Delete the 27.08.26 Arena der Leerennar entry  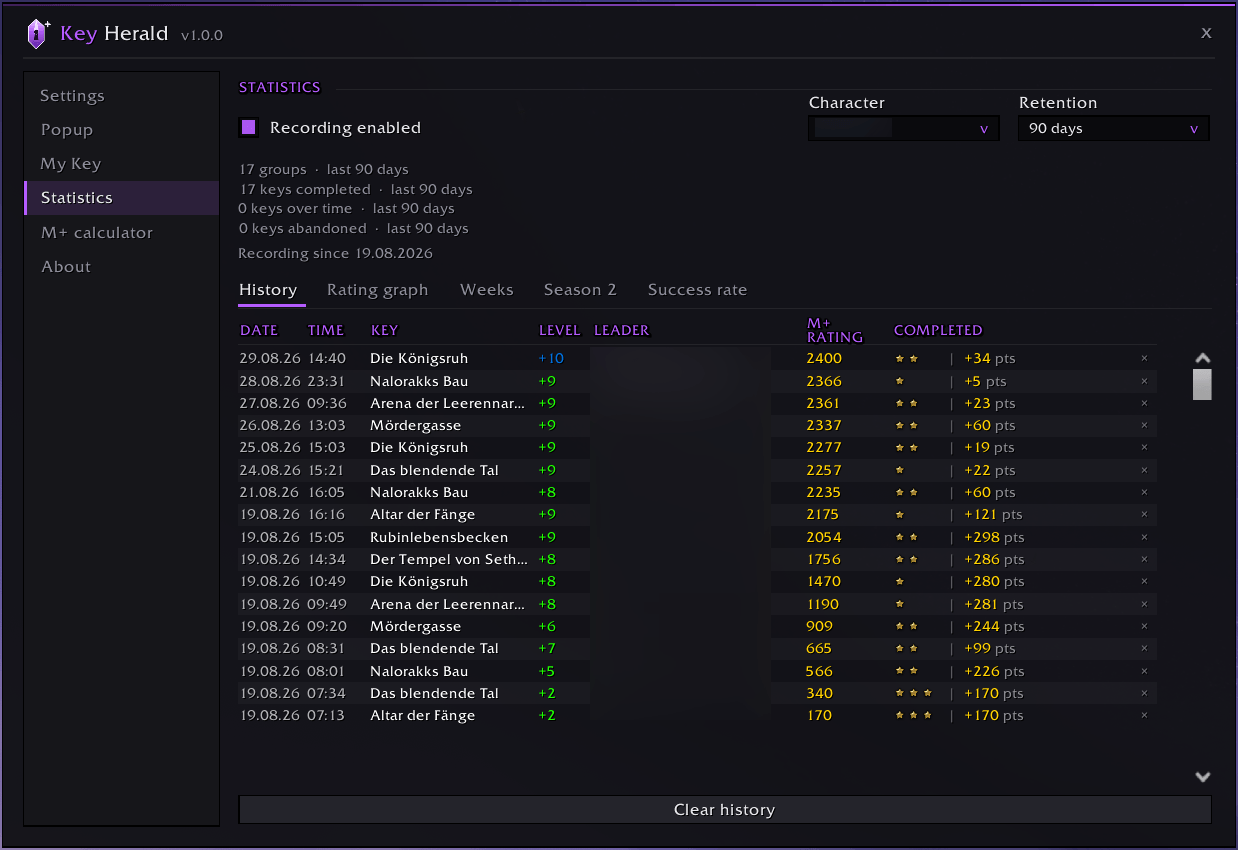click(1144, 403)
